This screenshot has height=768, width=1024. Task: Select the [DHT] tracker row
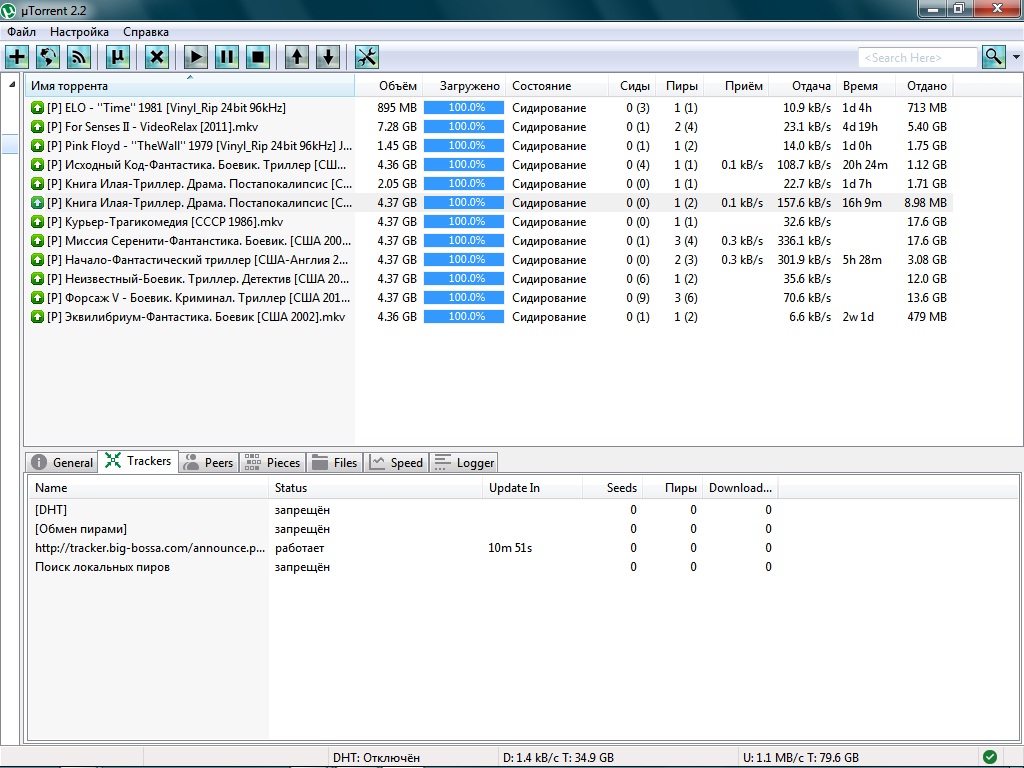[405, 509]
